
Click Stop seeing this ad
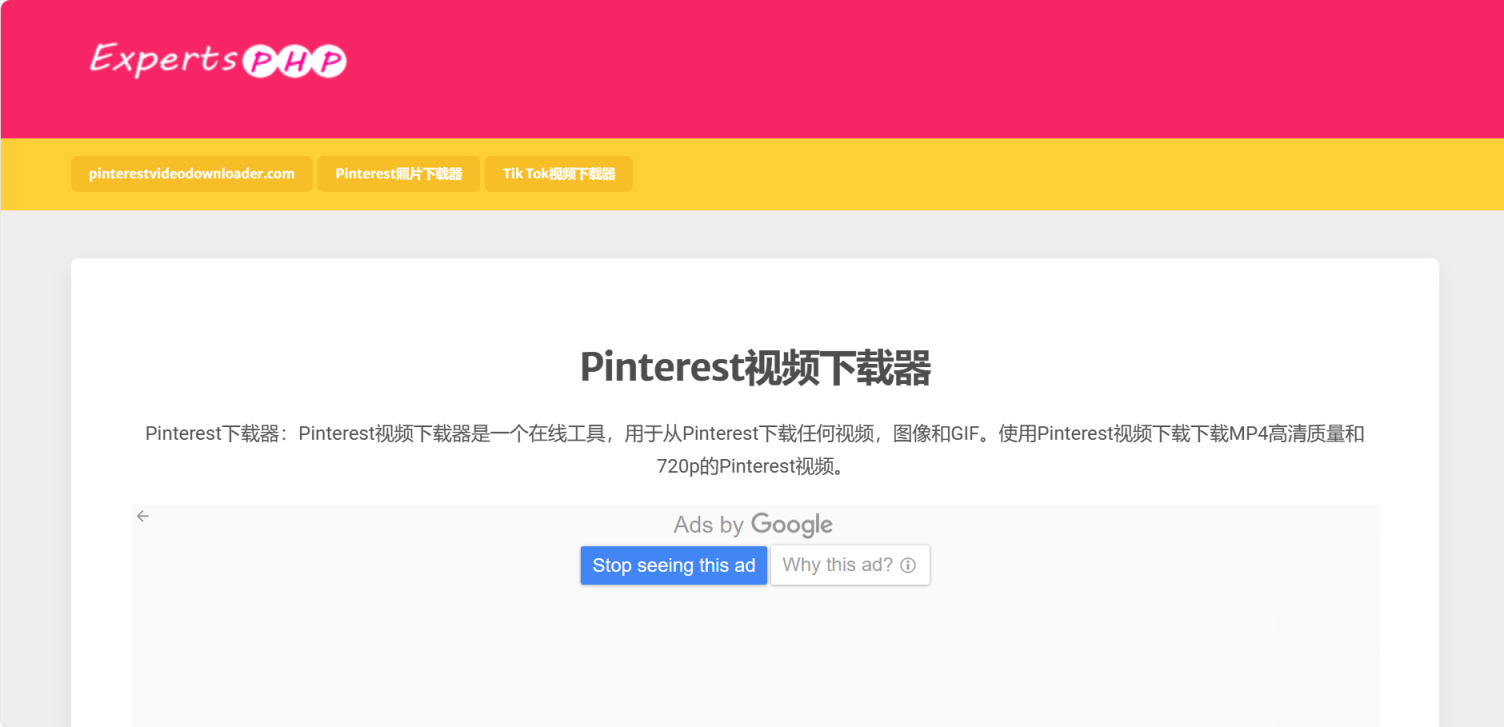coord(673,565)
